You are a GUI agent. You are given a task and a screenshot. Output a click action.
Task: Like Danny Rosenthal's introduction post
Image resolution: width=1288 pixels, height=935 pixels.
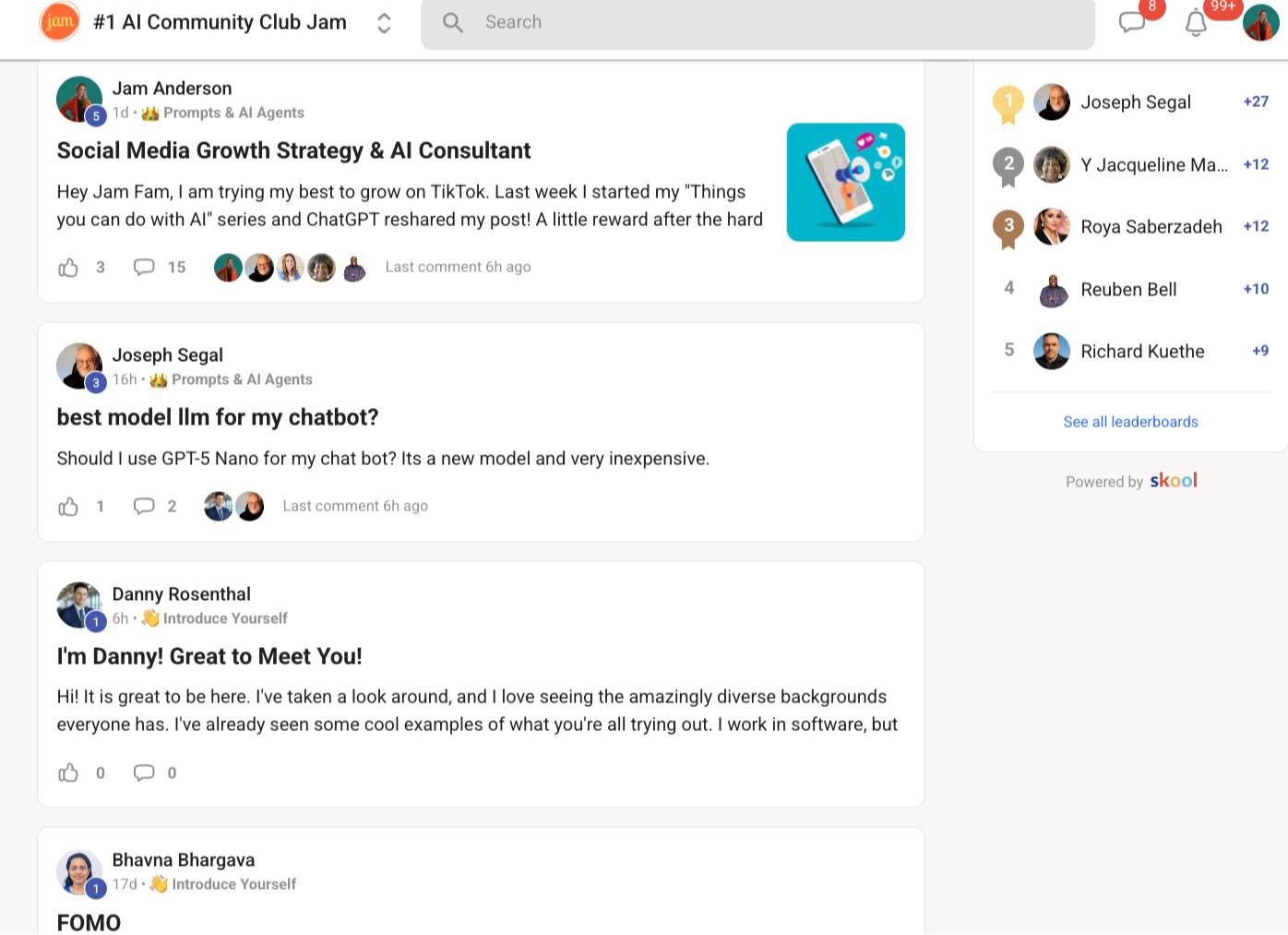click(69, 773)
